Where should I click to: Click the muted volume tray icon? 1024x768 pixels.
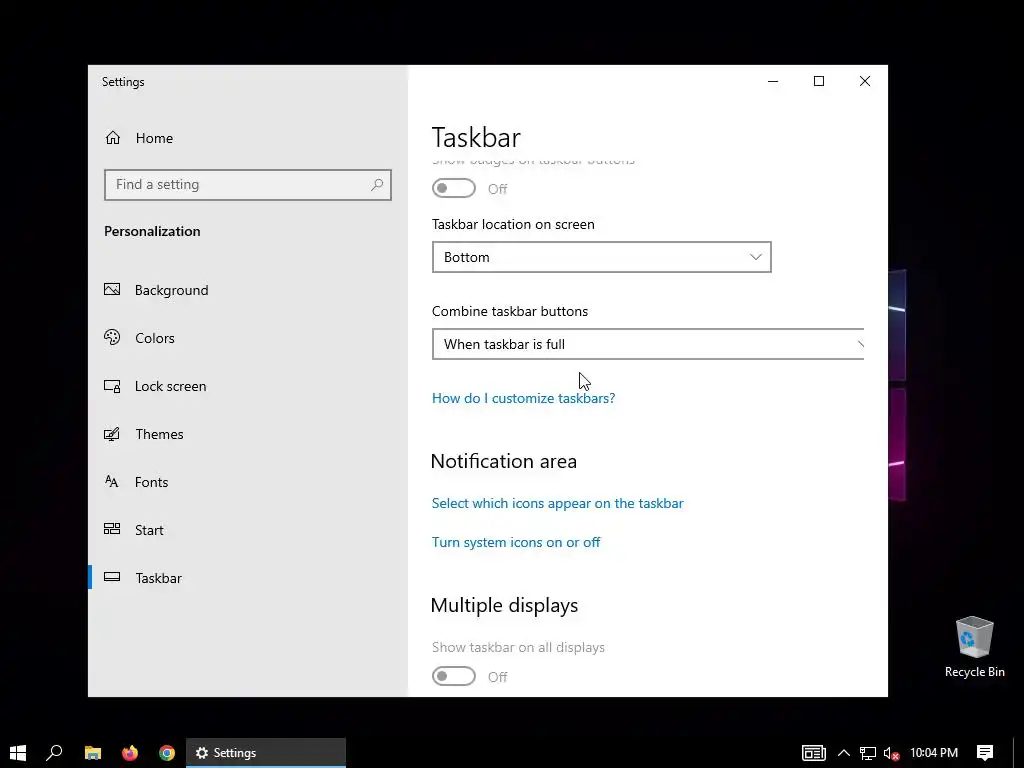(891, 753)
